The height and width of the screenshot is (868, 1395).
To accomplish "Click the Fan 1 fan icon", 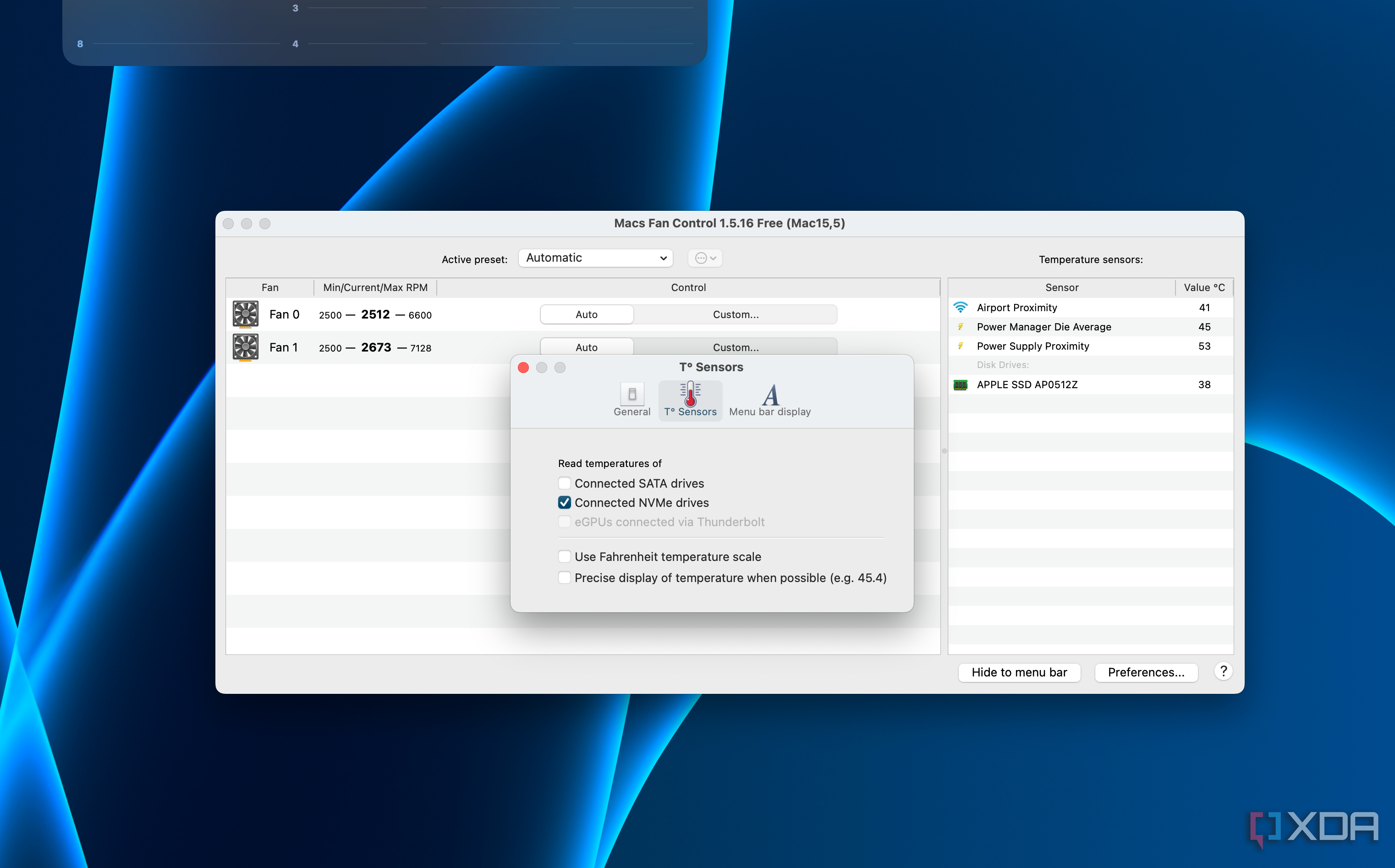I will pyautogui.click(x=245, y=347).
